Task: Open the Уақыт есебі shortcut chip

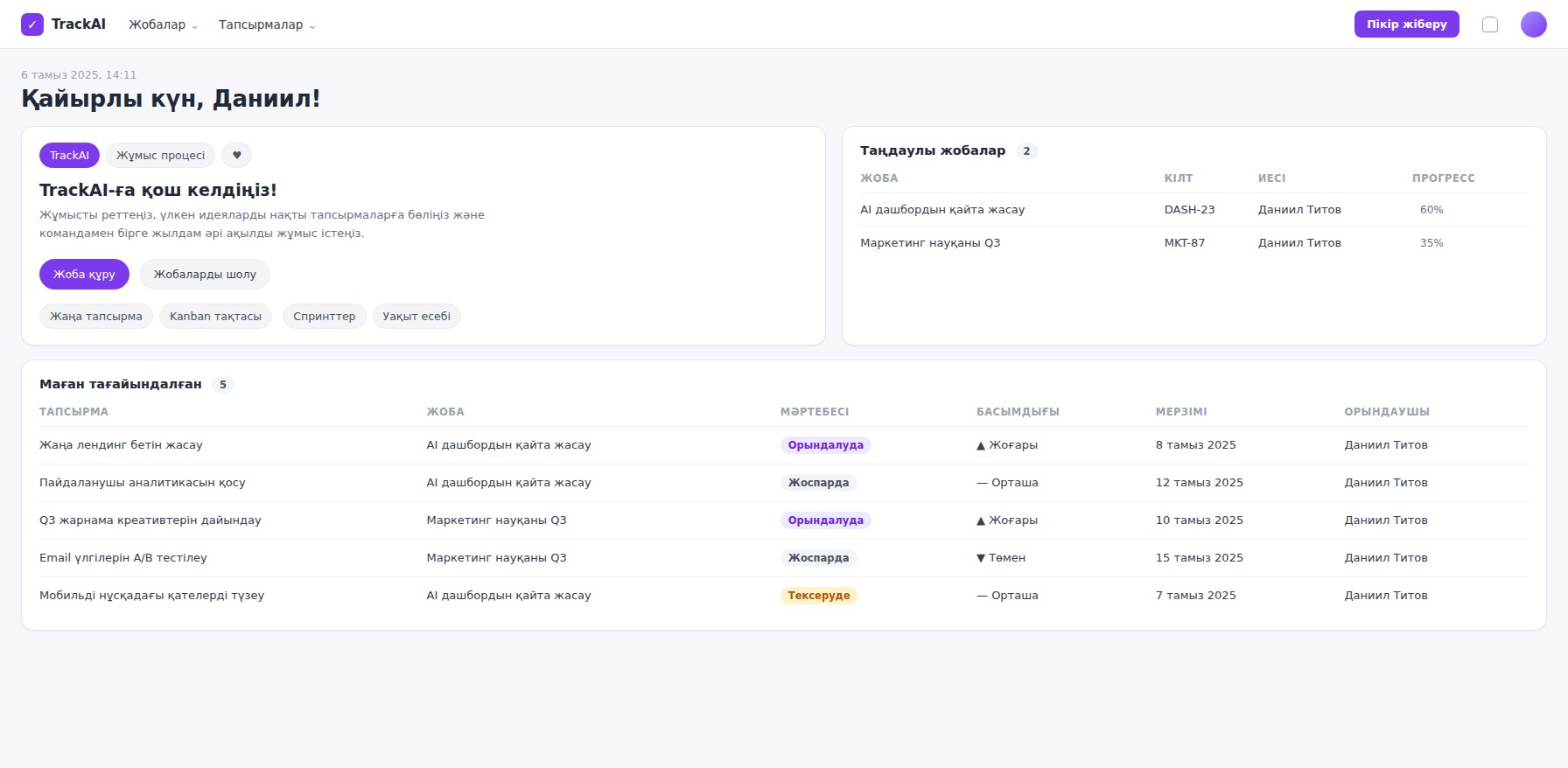Action: 416,317
